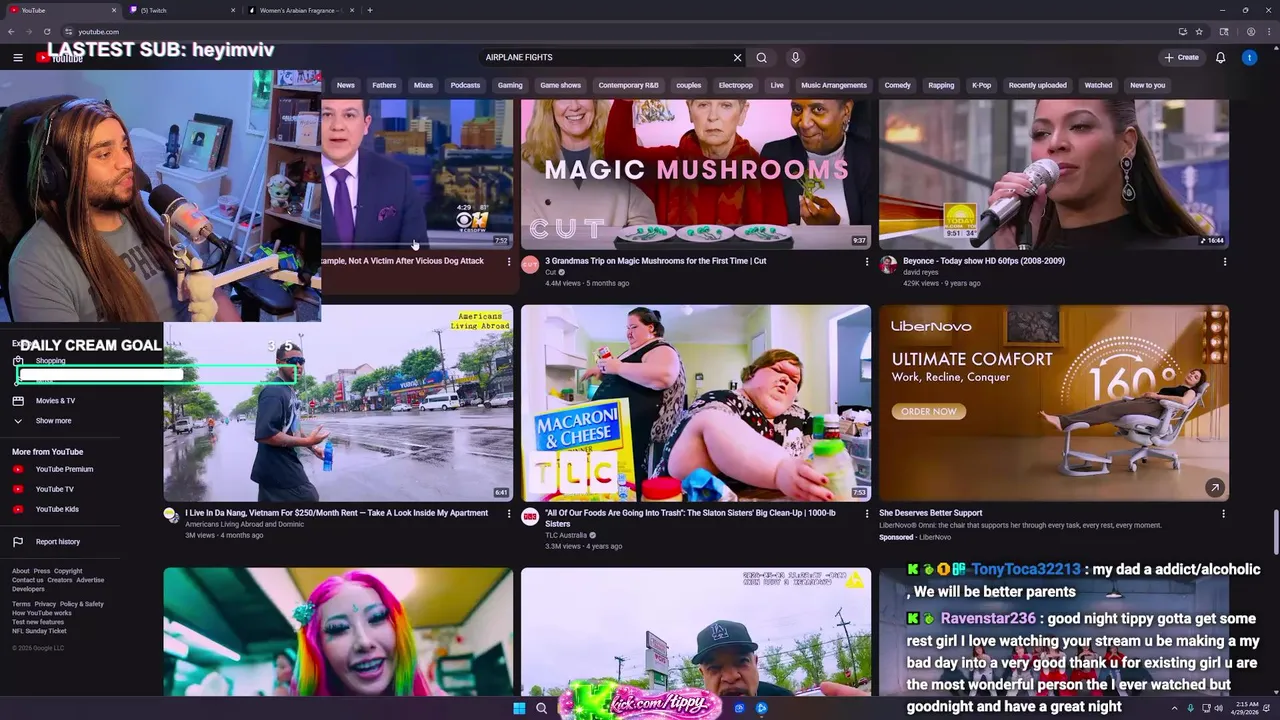Open the david reyes channel avatar
The height and width of the screenshot is (720, 1280).
point(888,265)
